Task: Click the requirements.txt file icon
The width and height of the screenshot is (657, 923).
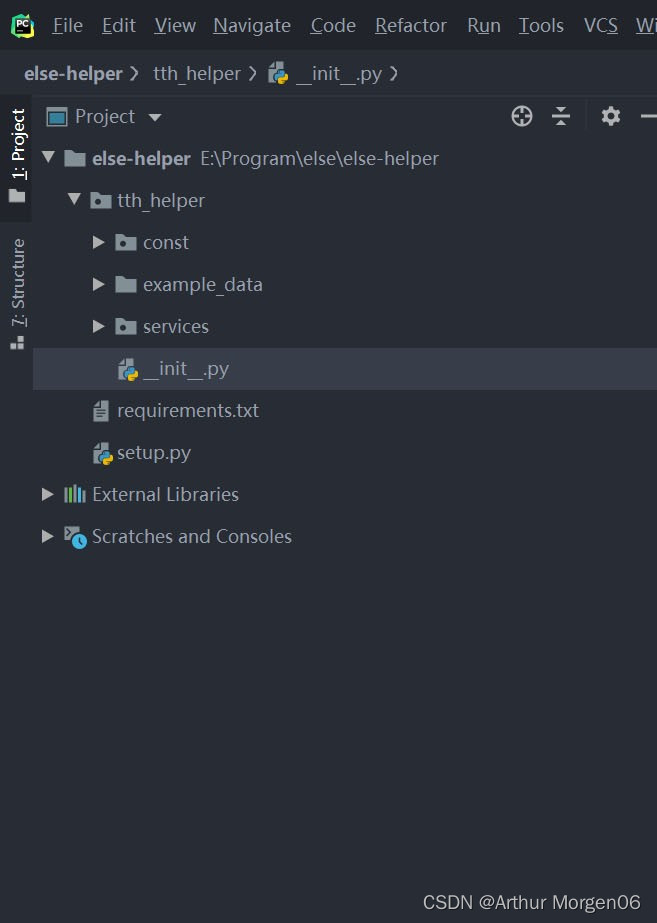Action: [100, 410]
